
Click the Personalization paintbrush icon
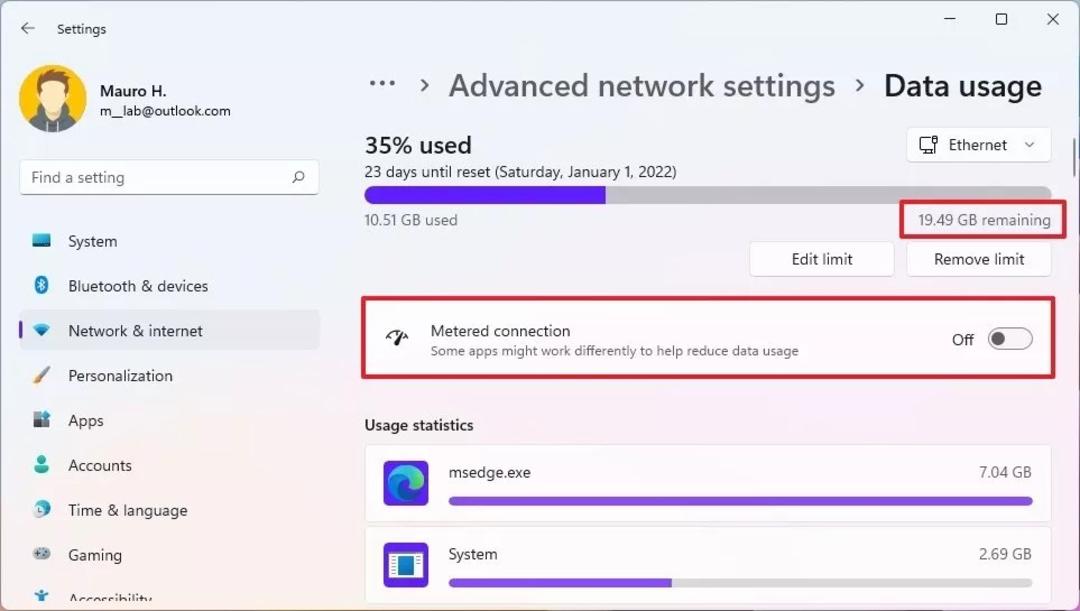pyautogui.click(x=41, y=375)
